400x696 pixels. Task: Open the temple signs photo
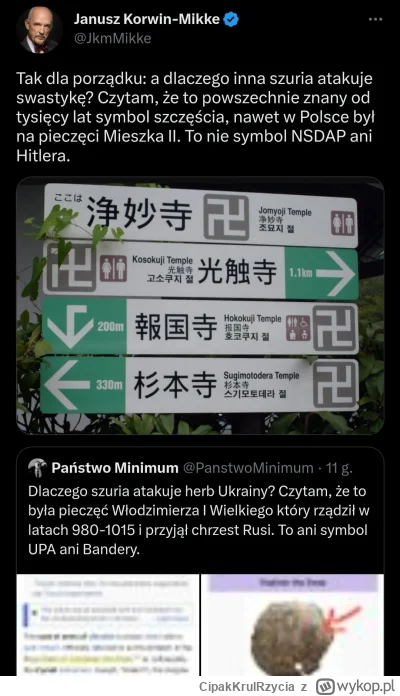[x=200, y=306]
